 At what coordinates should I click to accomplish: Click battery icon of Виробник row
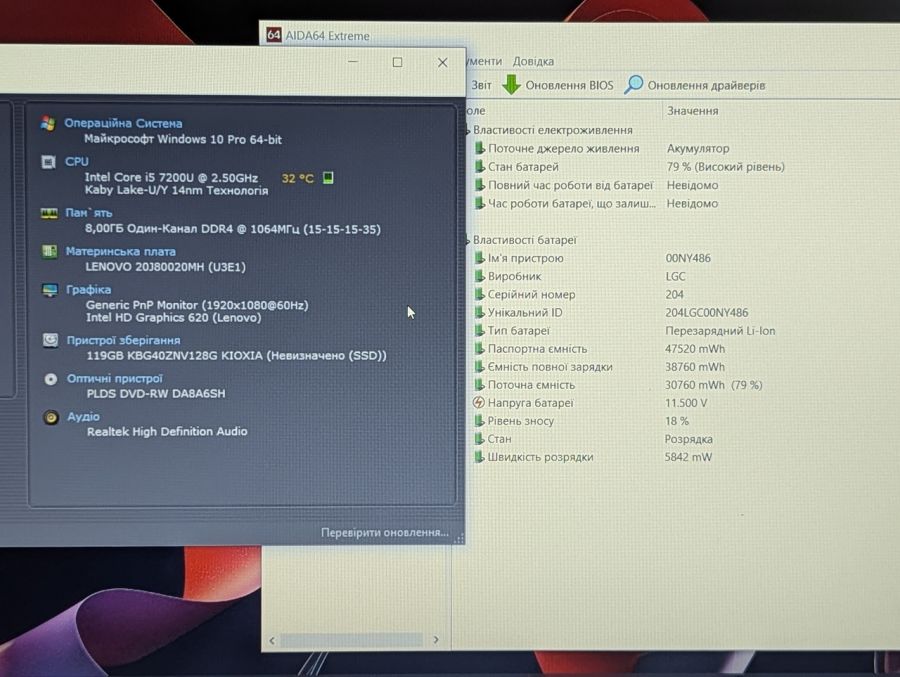[x=479, y=276]
